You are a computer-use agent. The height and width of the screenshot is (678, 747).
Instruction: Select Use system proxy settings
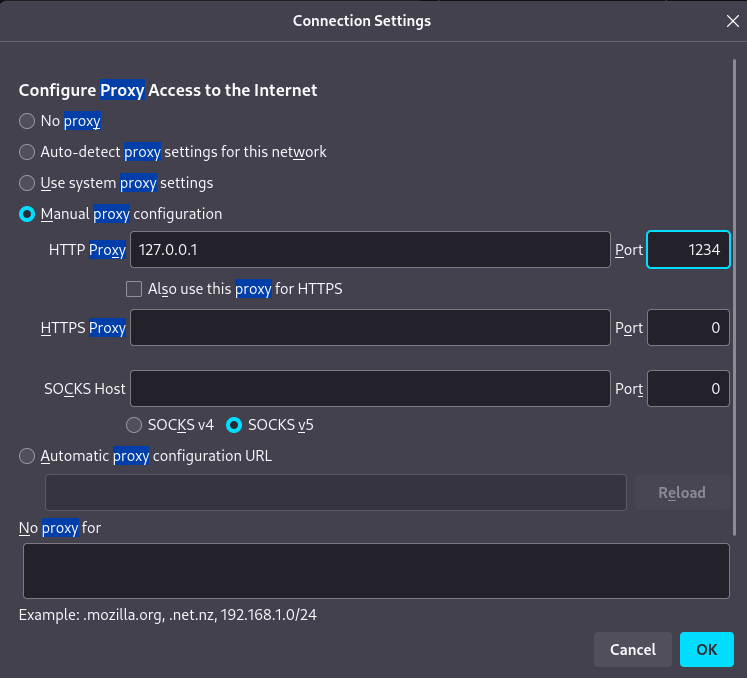(27, 183)
